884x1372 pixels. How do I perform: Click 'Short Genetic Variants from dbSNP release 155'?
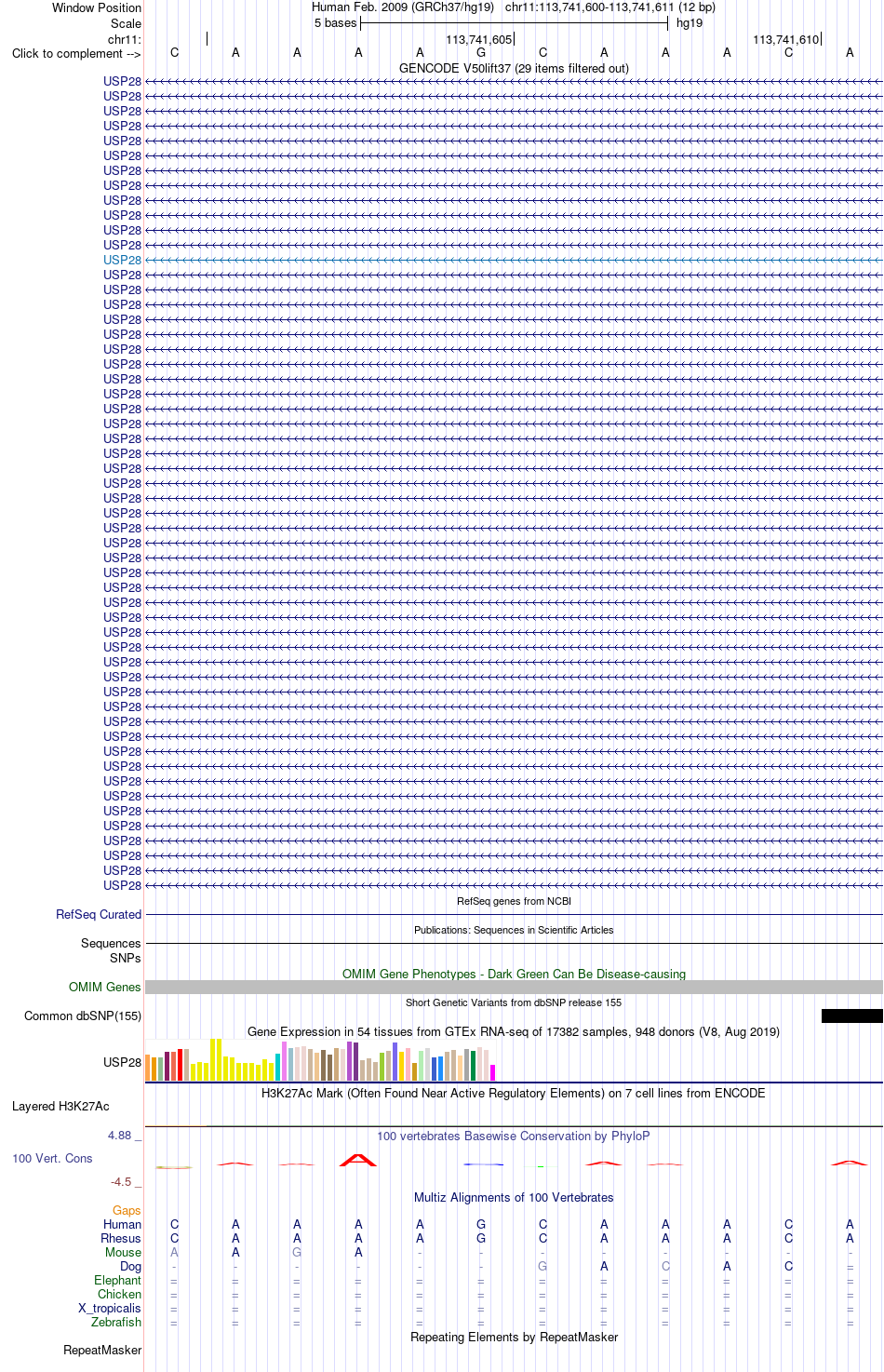(514, 1002)
